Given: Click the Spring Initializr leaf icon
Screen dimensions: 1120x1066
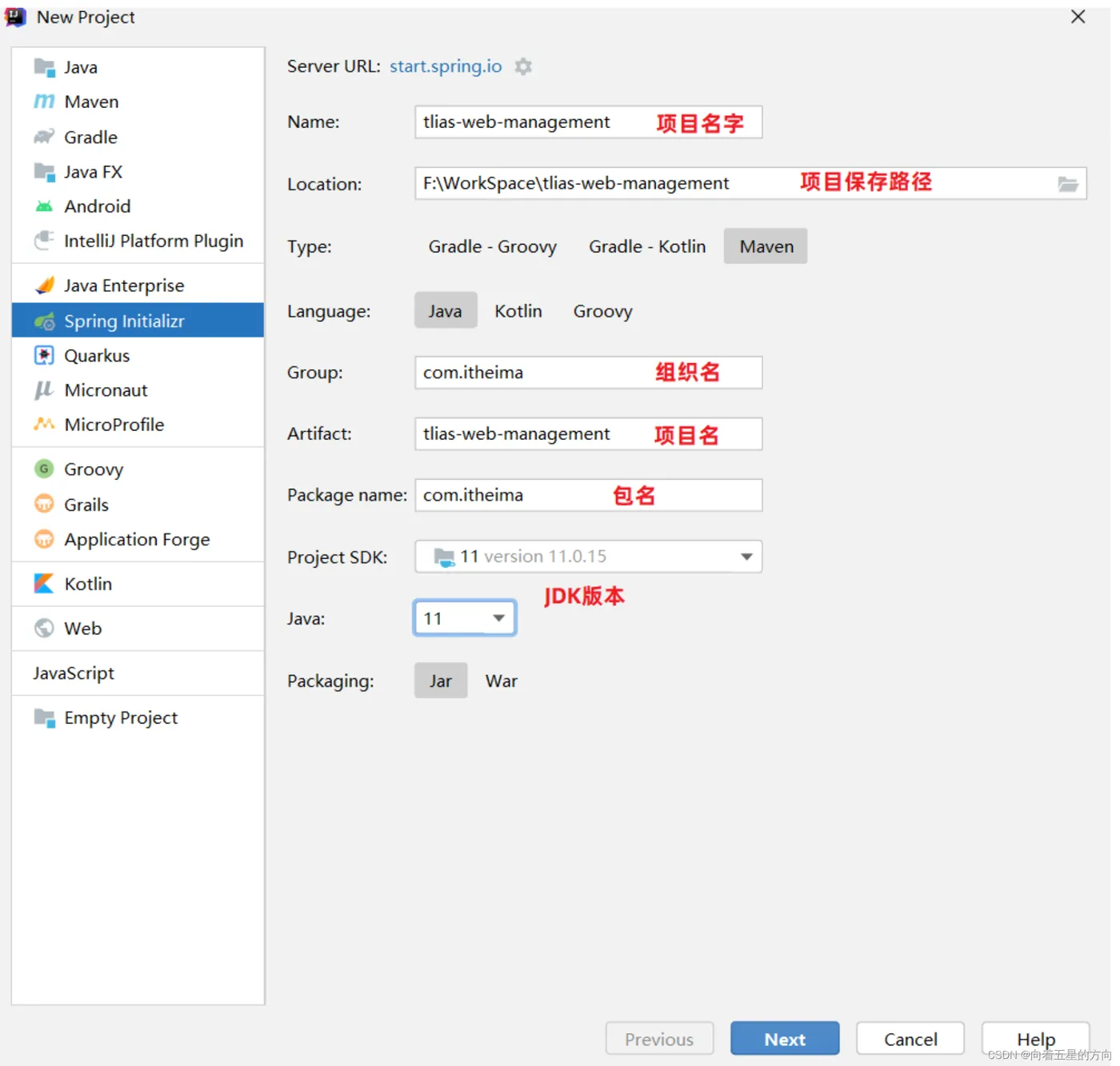Looking at the screenshot, I should (44, 321).
